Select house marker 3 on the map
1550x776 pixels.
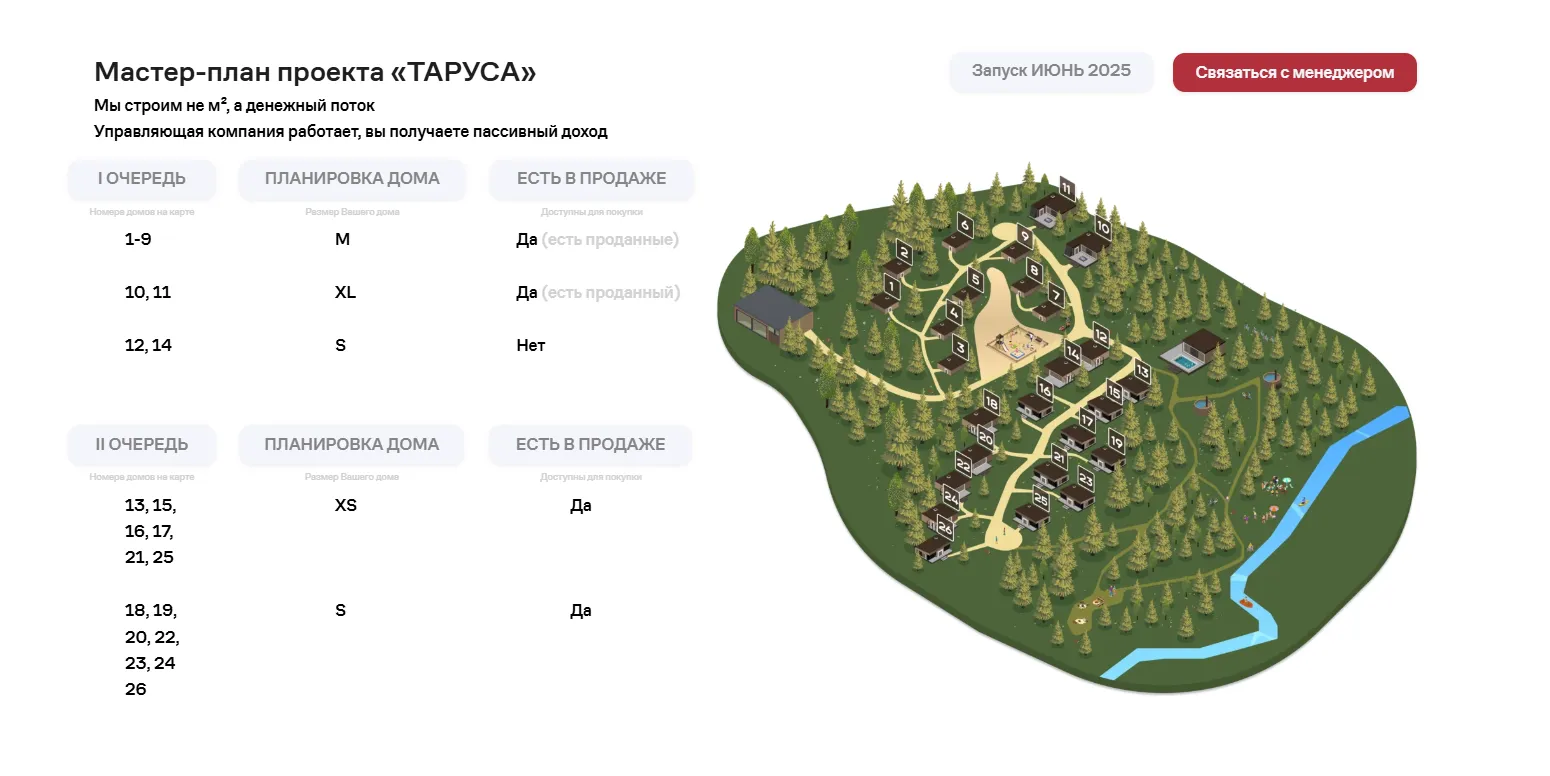961,348
